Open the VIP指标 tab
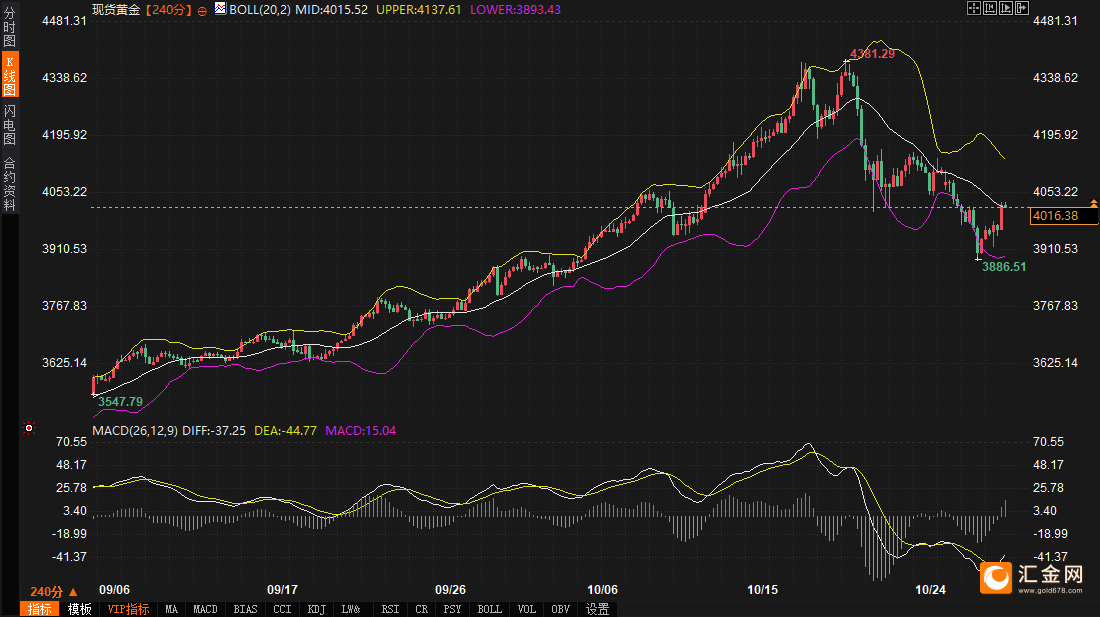The width and height of the screenshot is (1100, 617). point(128,609)
